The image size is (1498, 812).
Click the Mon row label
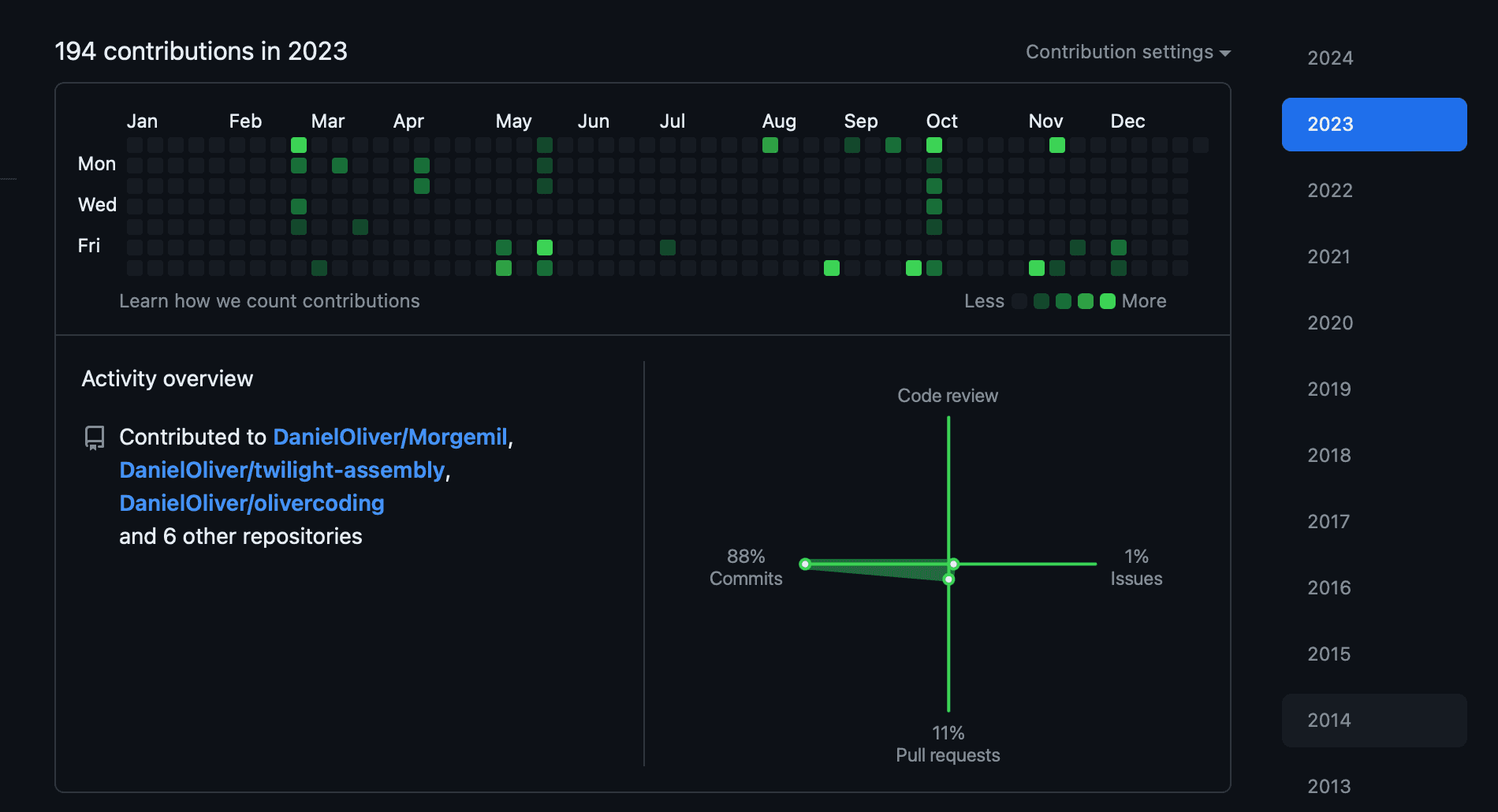97,164
